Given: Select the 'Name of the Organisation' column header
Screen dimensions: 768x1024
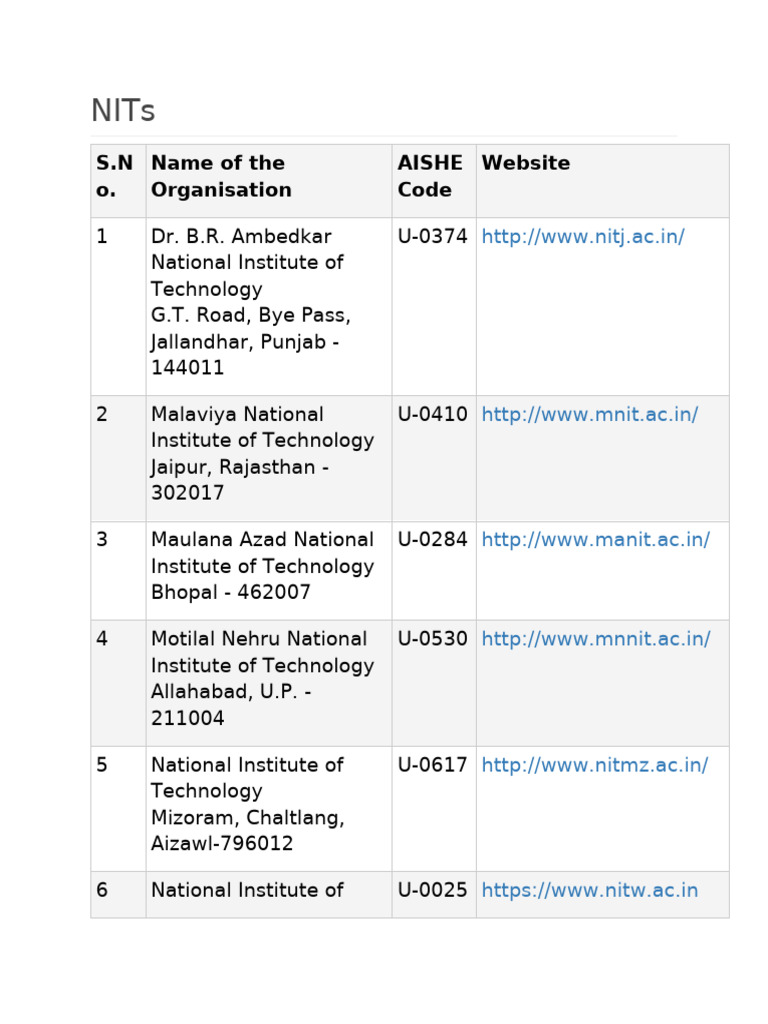Looking at the screenshot, I should 221,176.
